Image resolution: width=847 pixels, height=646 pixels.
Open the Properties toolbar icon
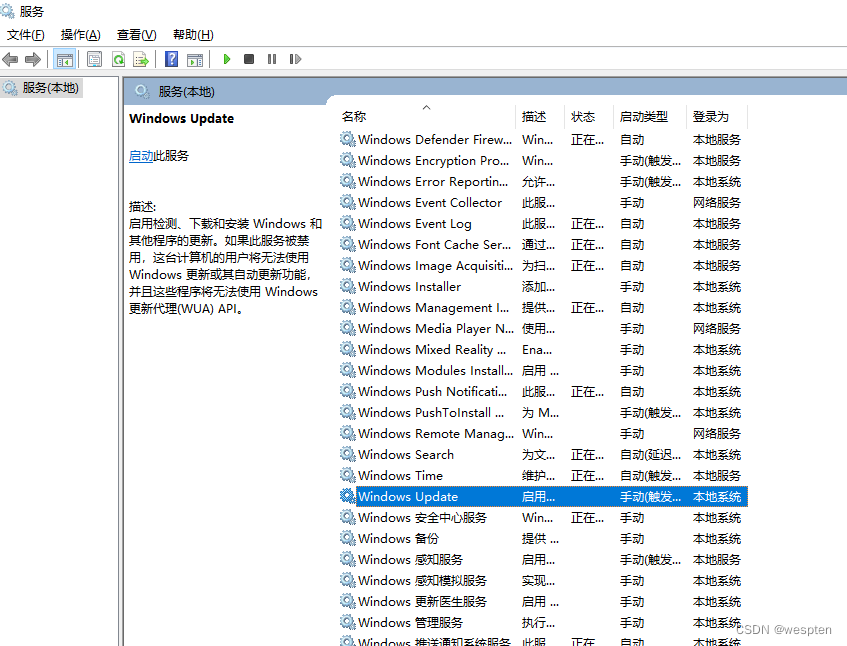point(95,59)
